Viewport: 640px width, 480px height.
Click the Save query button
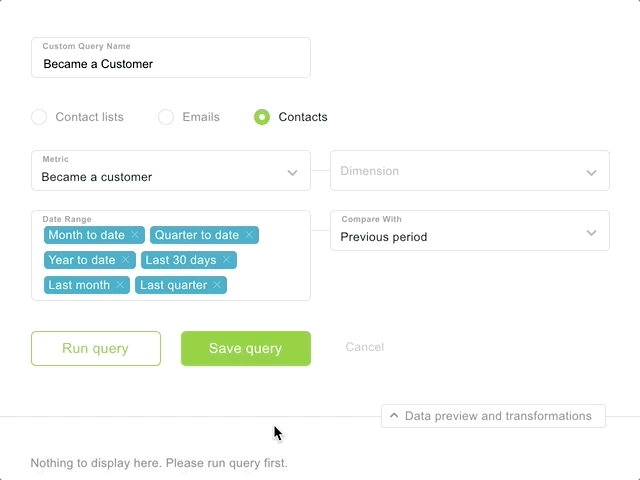245,348
